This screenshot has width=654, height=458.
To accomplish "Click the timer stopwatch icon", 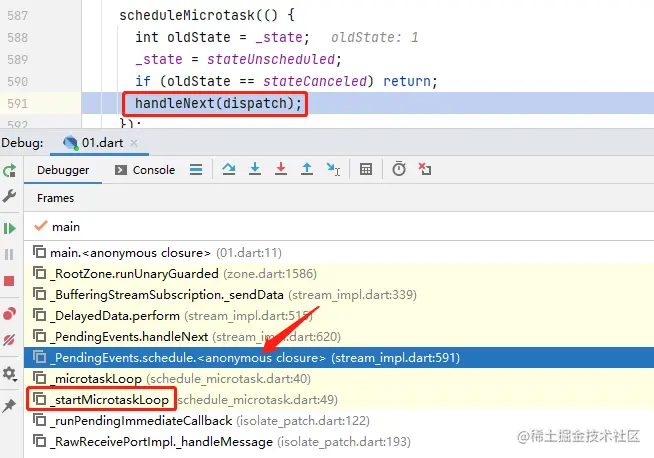I will tap(399, 169).
